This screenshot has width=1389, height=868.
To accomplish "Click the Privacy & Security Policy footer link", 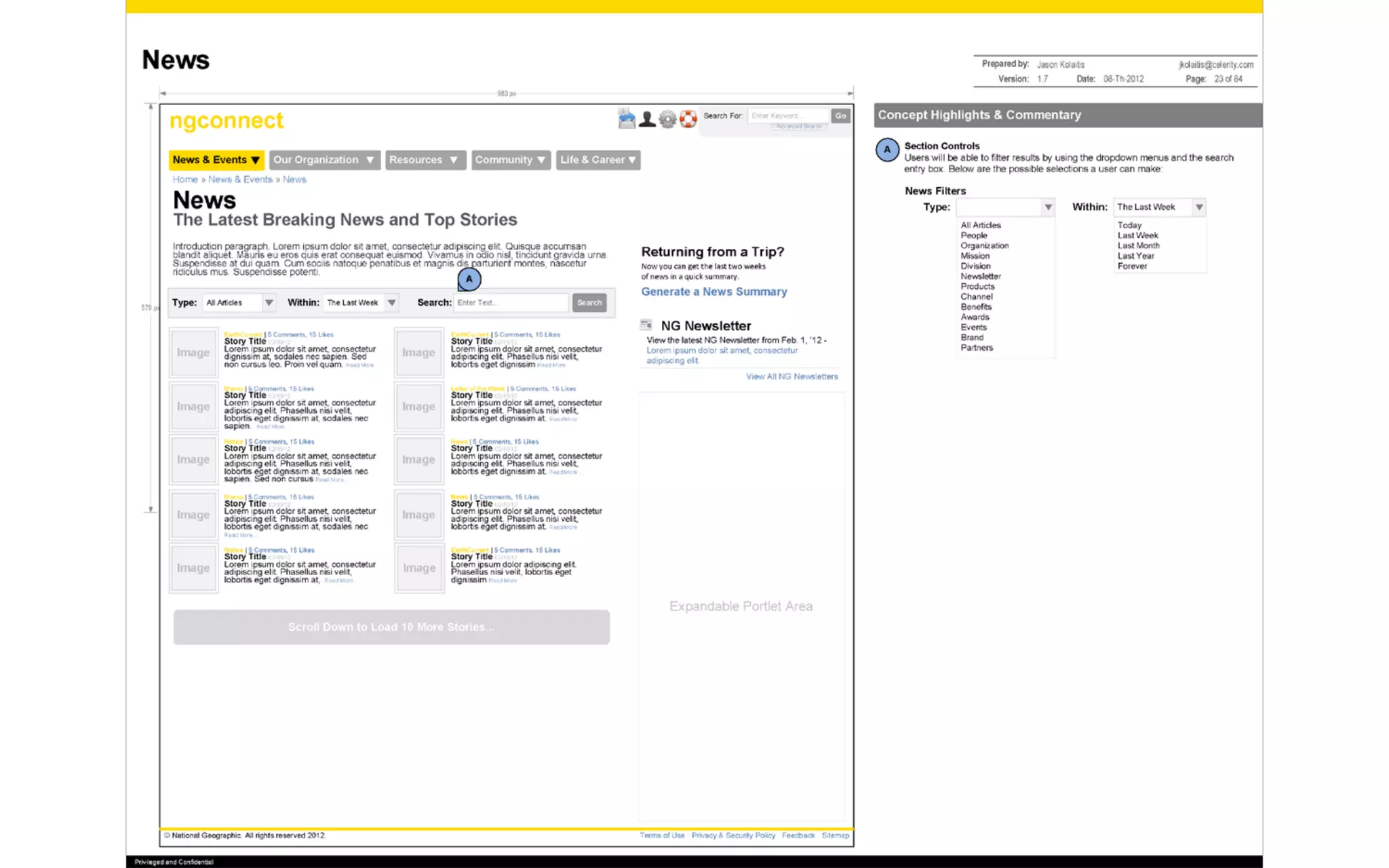I will pyautogui.click(x=732, y=835).
